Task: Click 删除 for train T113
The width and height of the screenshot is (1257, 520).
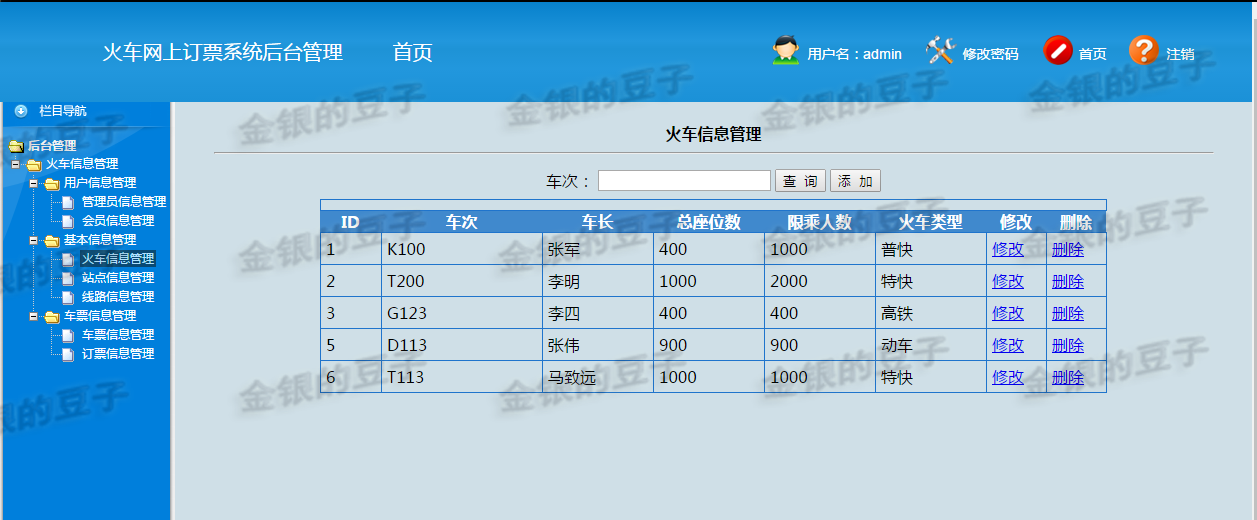Action: 1068,378
